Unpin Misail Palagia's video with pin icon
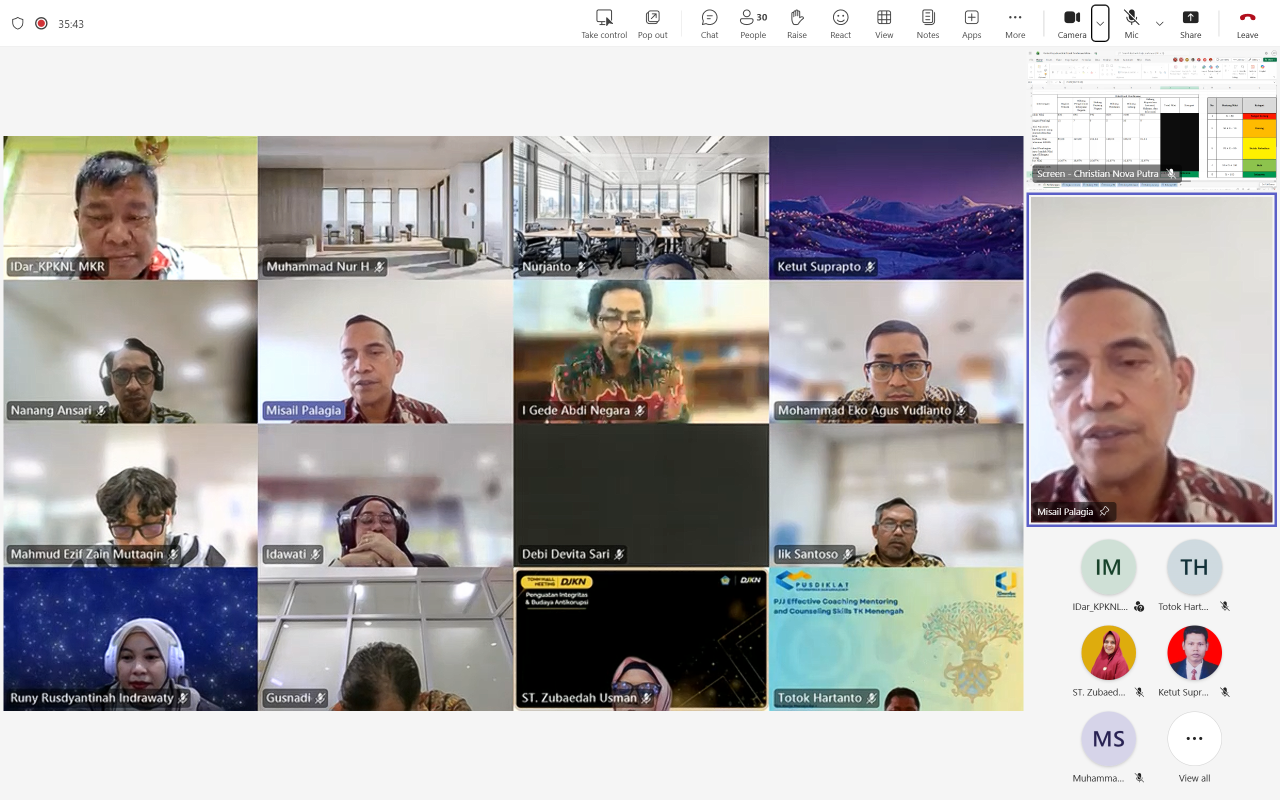This screenshot has height=800, width=1280. 1104,512
